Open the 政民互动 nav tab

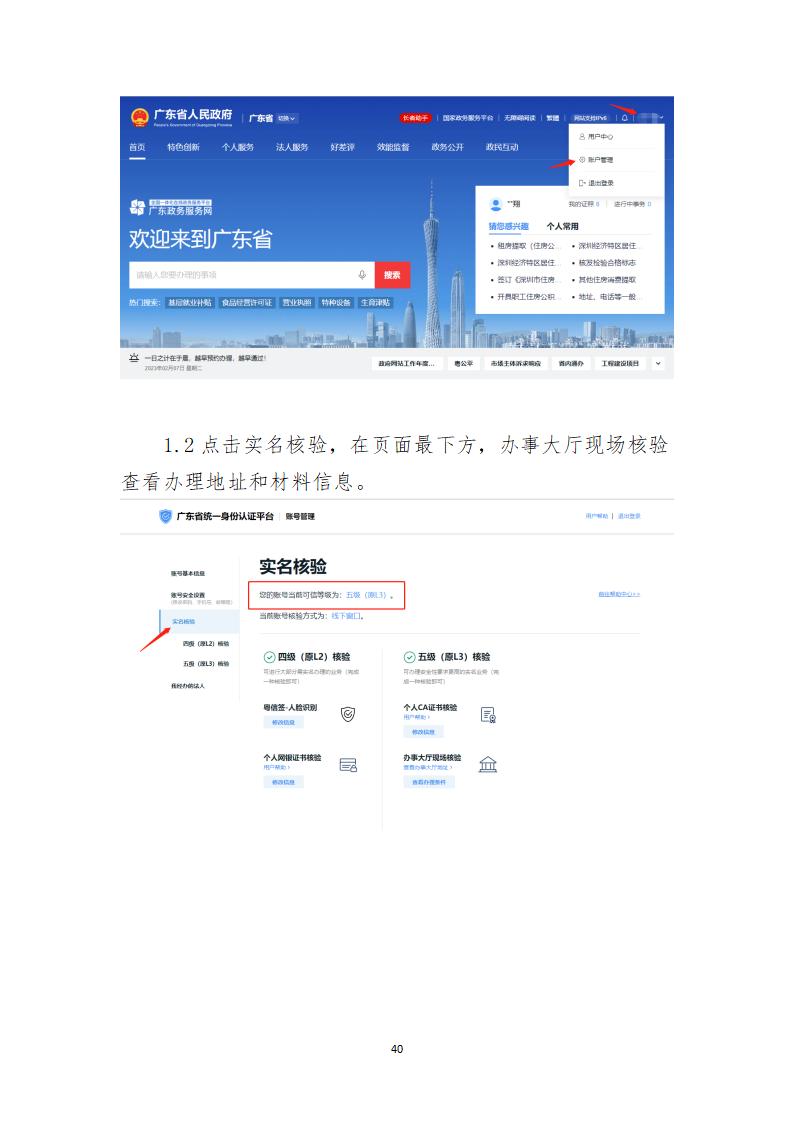pyautogui.click(x=502, y=147)
